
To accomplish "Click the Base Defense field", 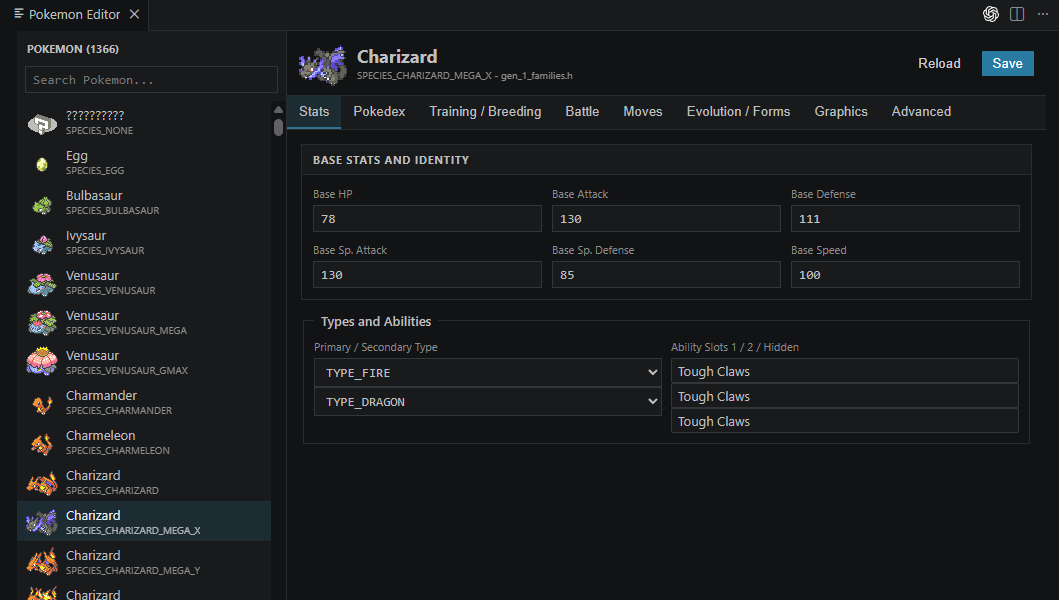I will click(x=905, y=219).
